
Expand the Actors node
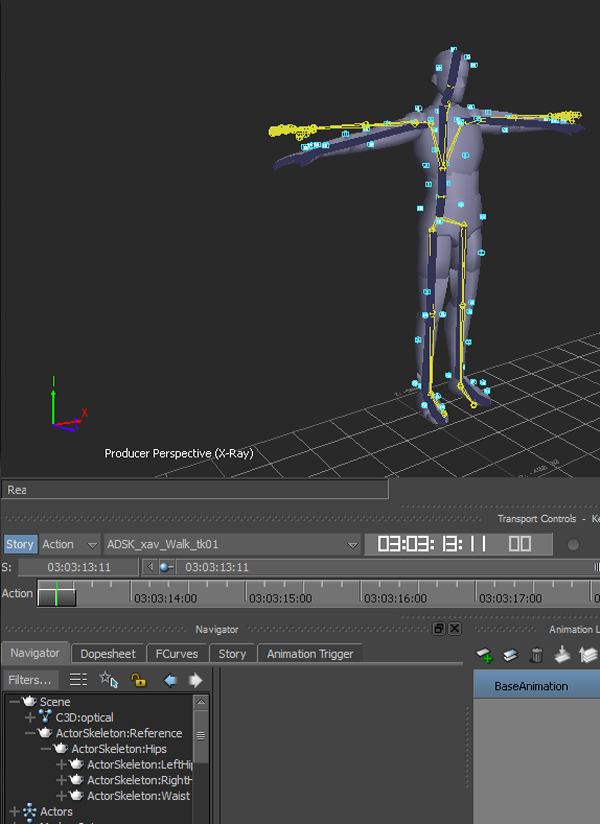pos(15,811)
